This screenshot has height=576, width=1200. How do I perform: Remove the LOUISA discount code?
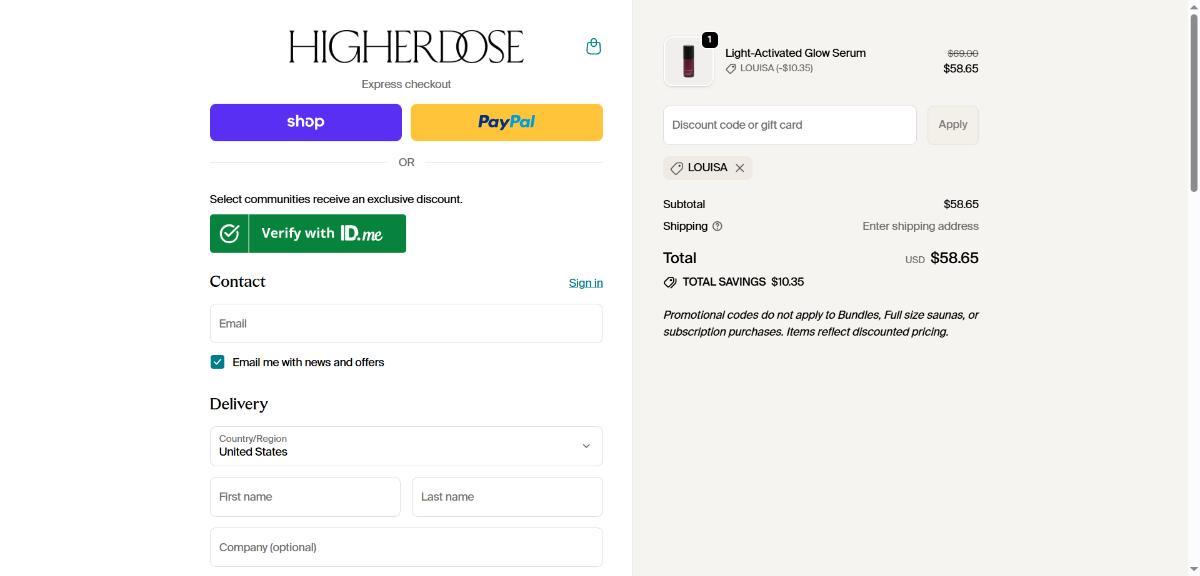[740, 168]
